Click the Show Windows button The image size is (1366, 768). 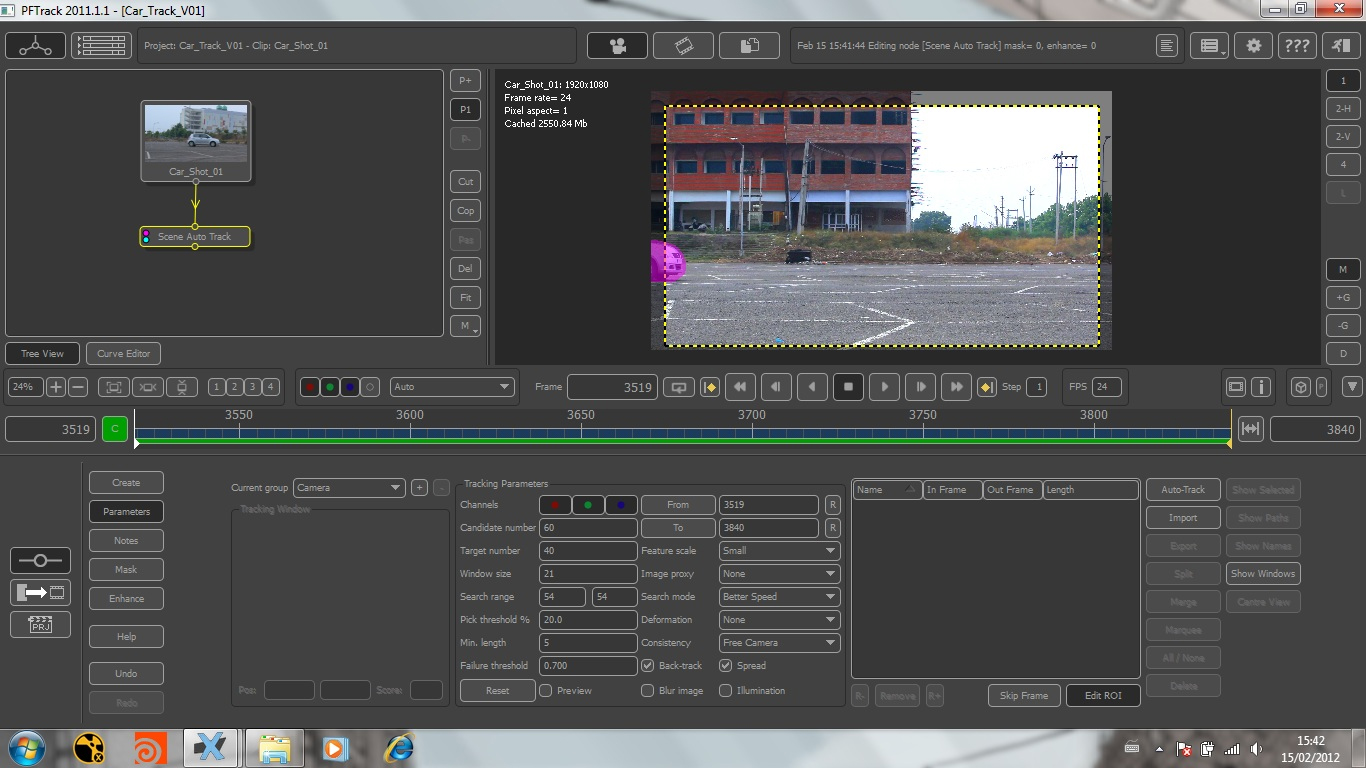point(1263,574)
